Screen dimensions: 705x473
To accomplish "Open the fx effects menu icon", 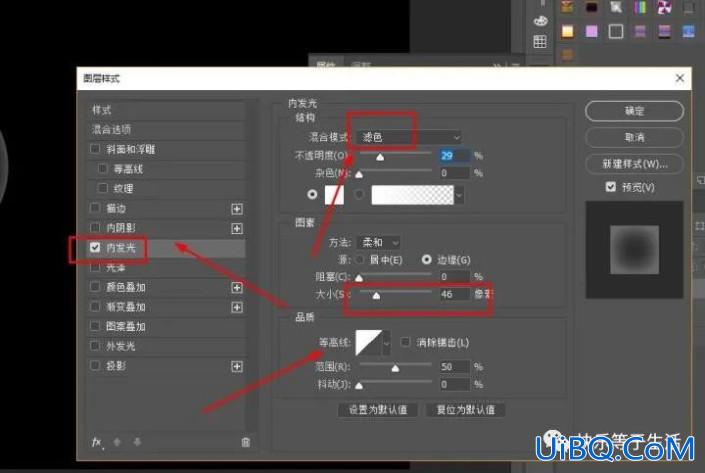I will 96,442.
